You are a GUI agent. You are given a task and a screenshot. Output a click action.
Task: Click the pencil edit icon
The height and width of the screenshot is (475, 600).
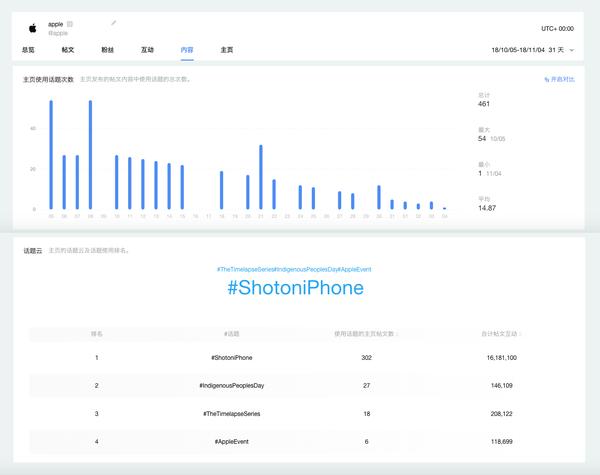pyautogui.click(x=114, y=23)
